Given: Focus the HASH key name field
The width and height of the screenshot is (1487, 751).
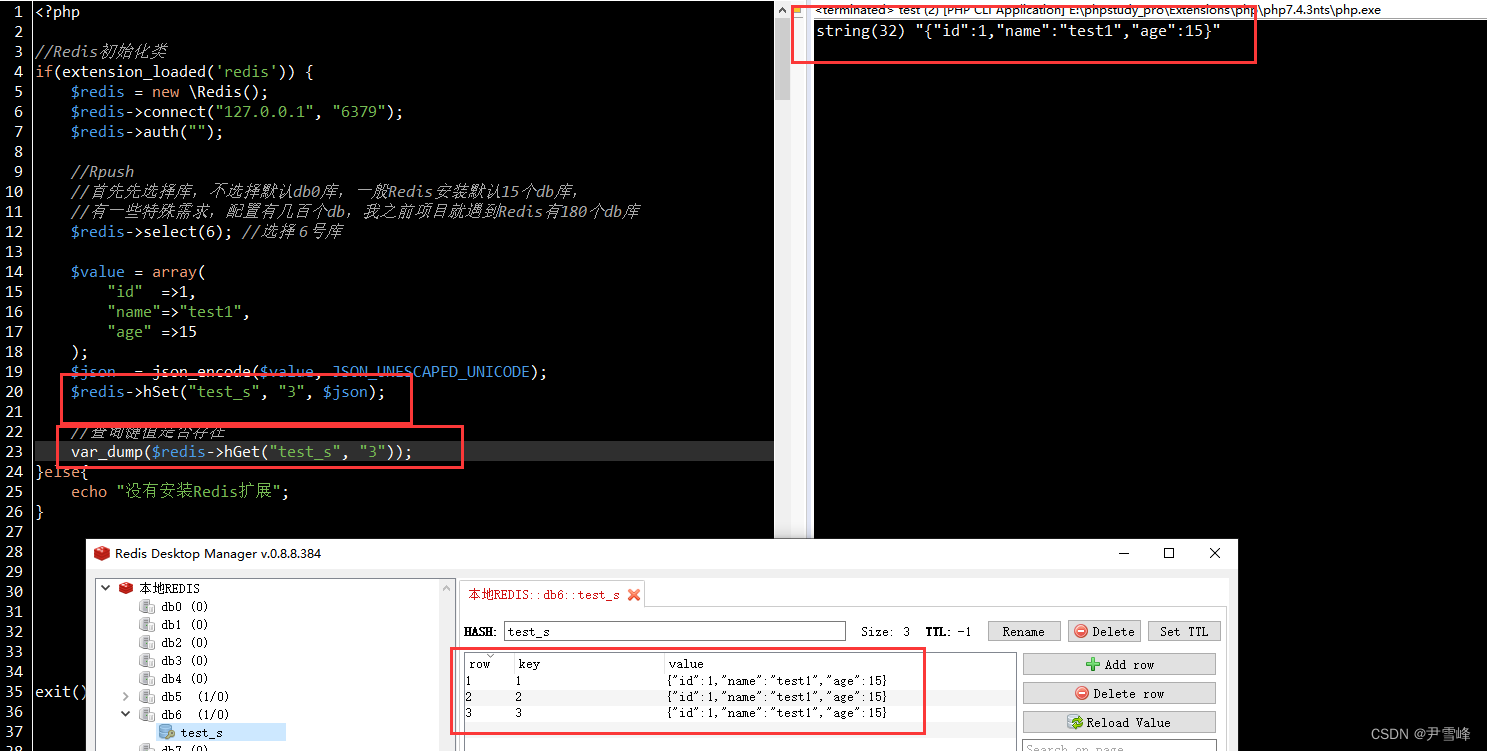Looking at the screenshot, I should [x=675, y=631].
